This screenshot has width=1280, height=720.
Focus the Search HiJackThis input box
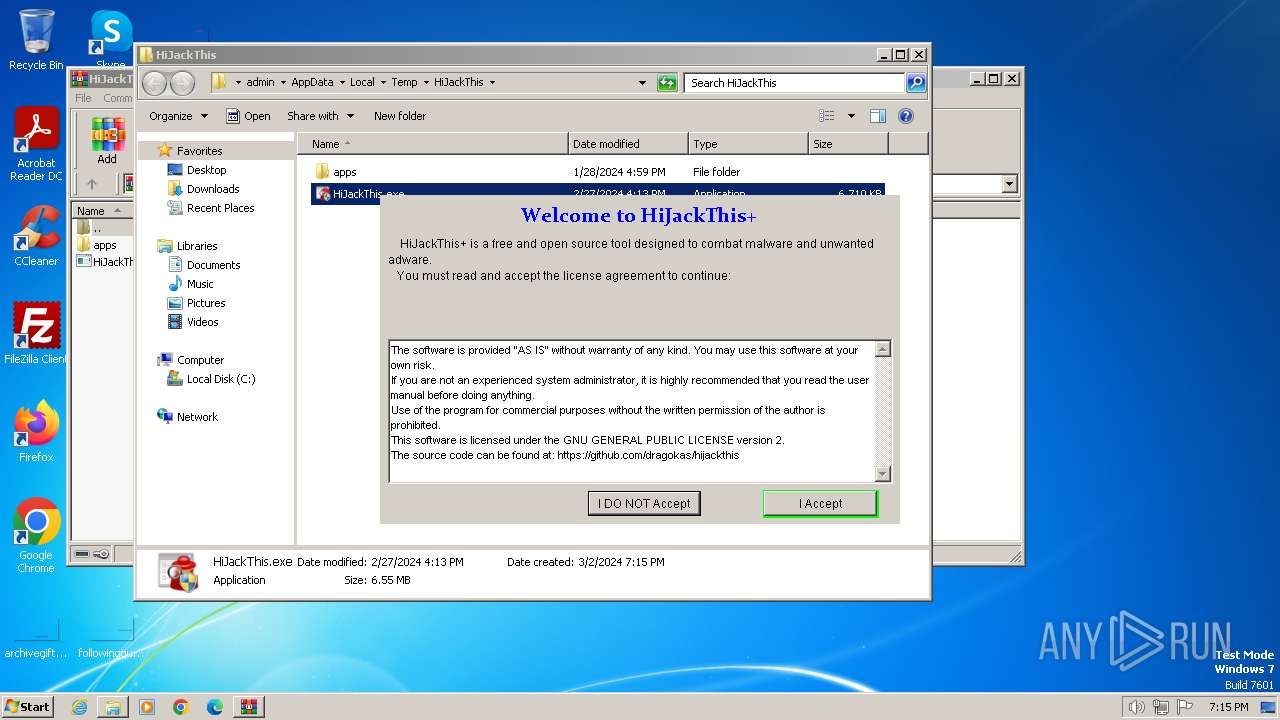[x=795, y=83]
